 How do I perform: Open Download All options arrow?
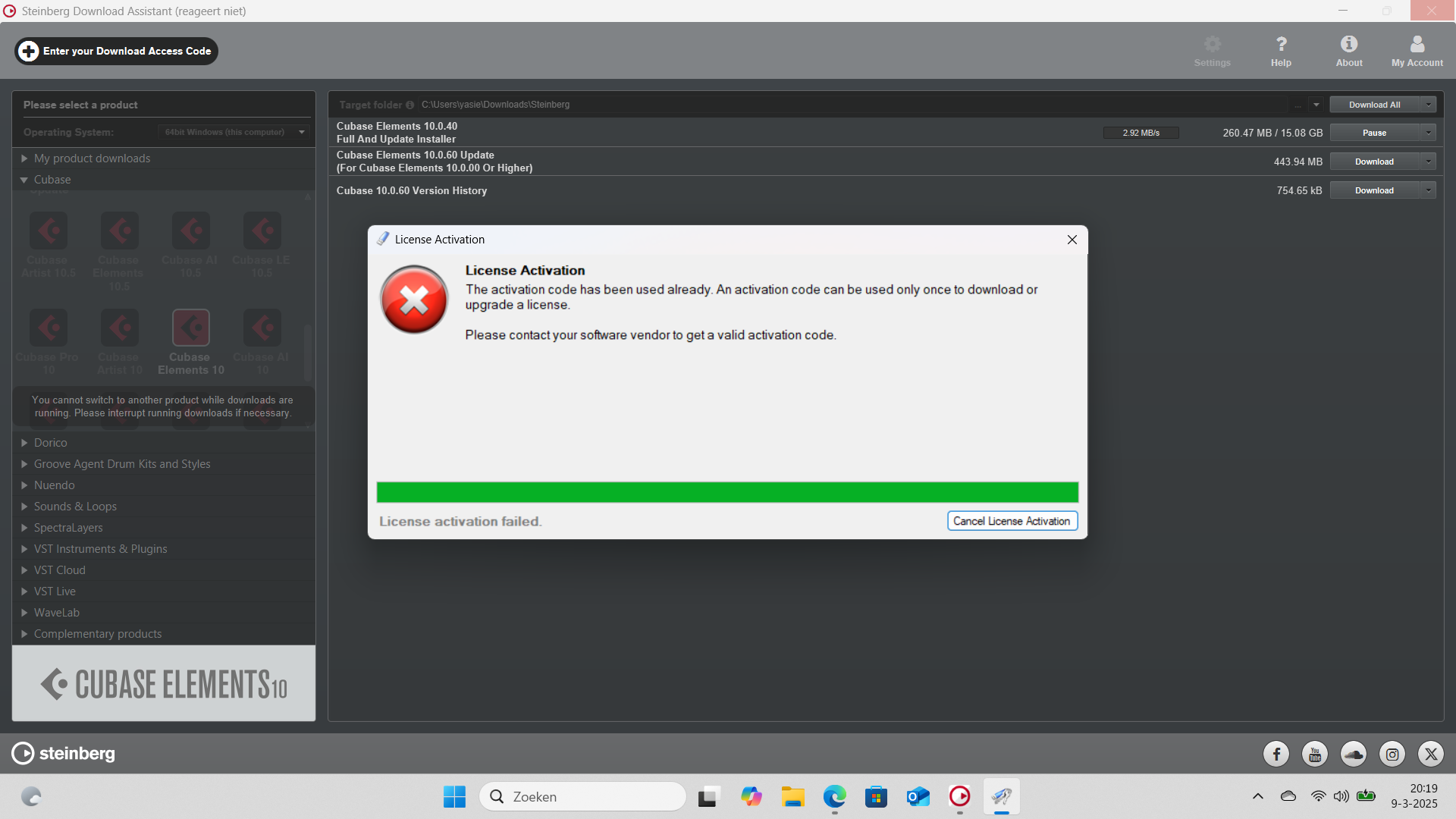(x=1429, y=105)
